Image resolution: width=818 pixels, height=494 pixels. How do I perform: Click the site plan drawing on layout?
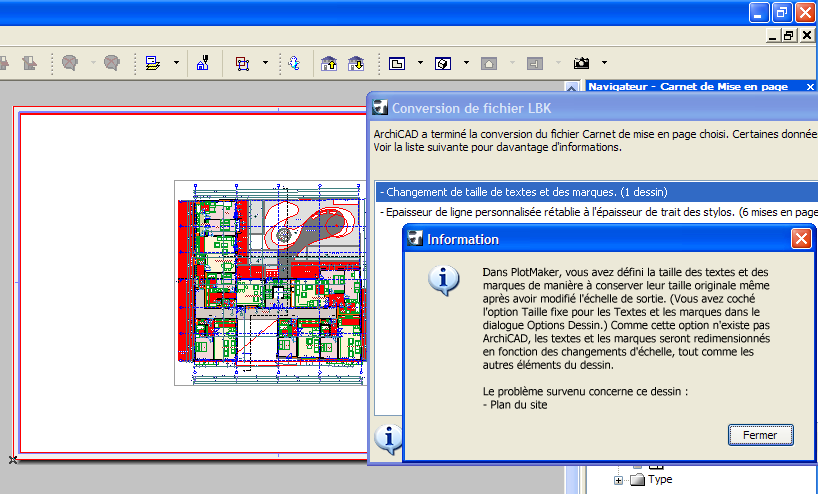click(271, 283)
